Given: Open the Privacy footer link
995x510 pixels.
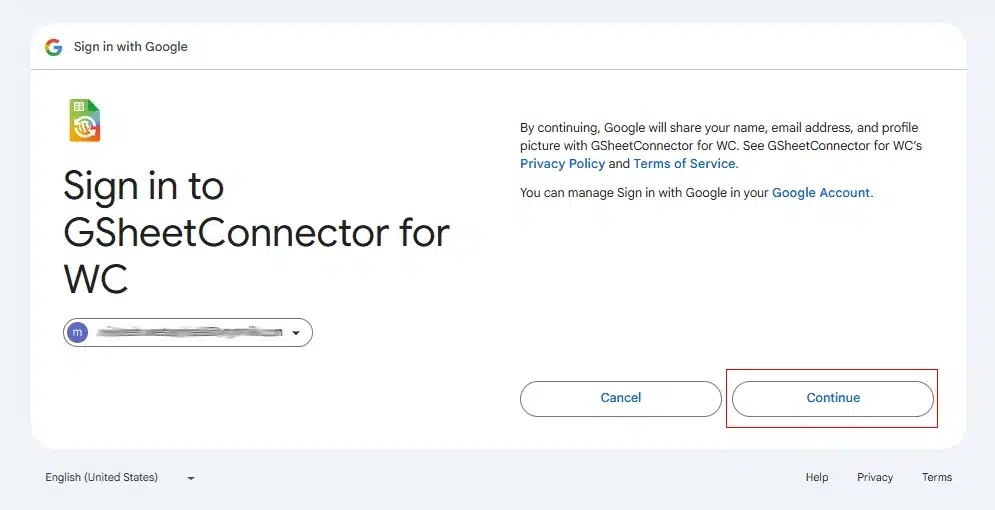Looking at the screenshot, I should pyautogui.click(x=875, y=478).
